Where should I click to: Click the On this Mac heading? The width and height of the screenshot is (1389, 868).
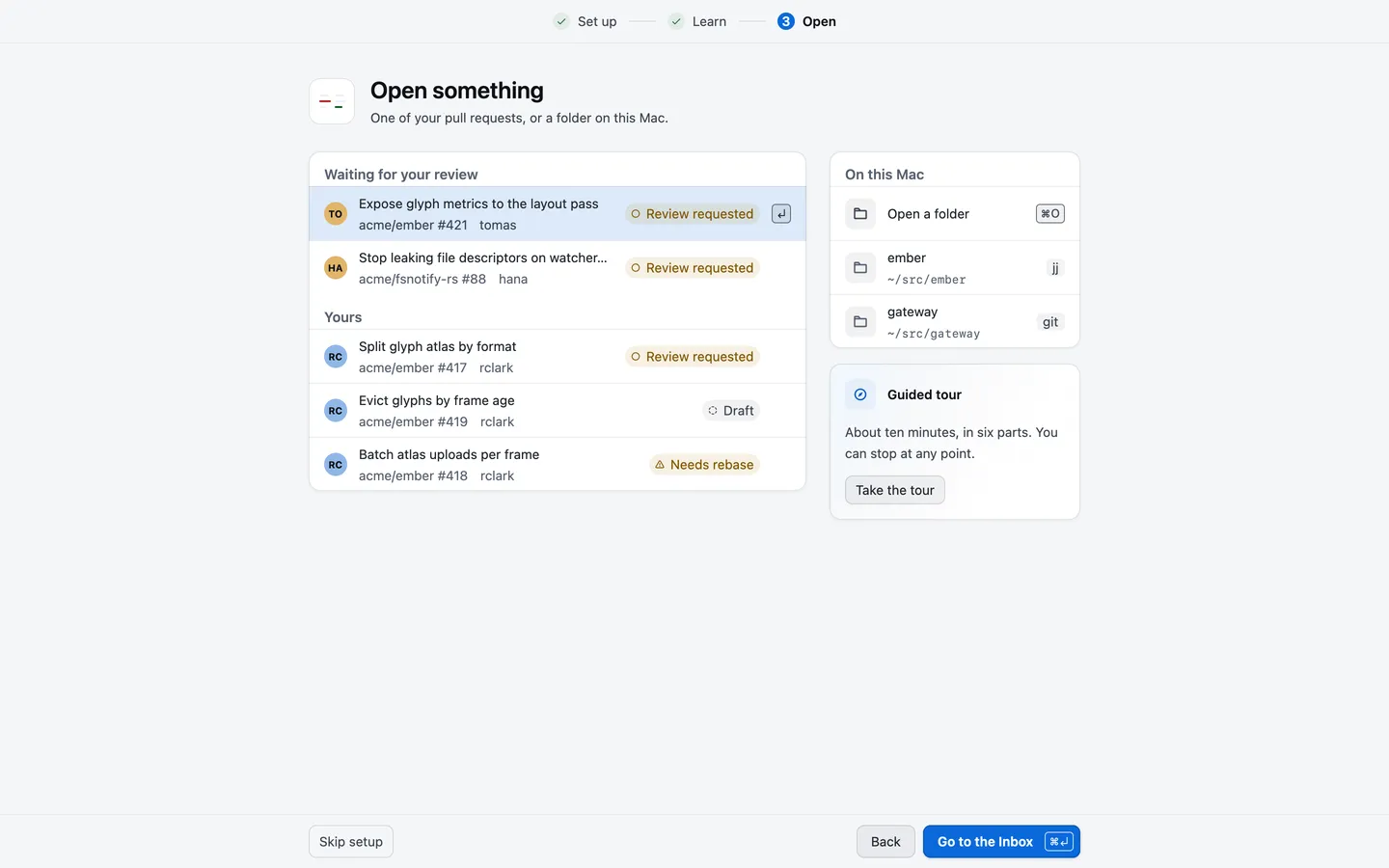885,175
